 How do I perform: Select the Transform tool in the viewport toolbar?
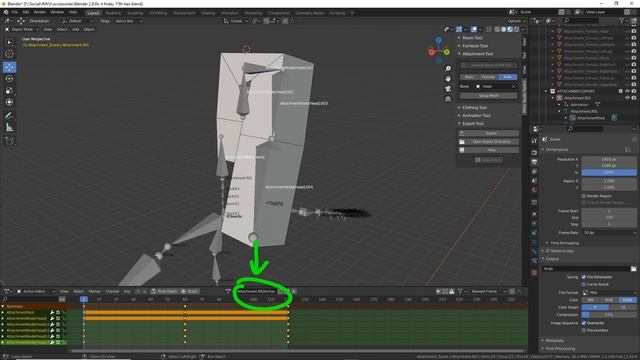coord(9,102)
